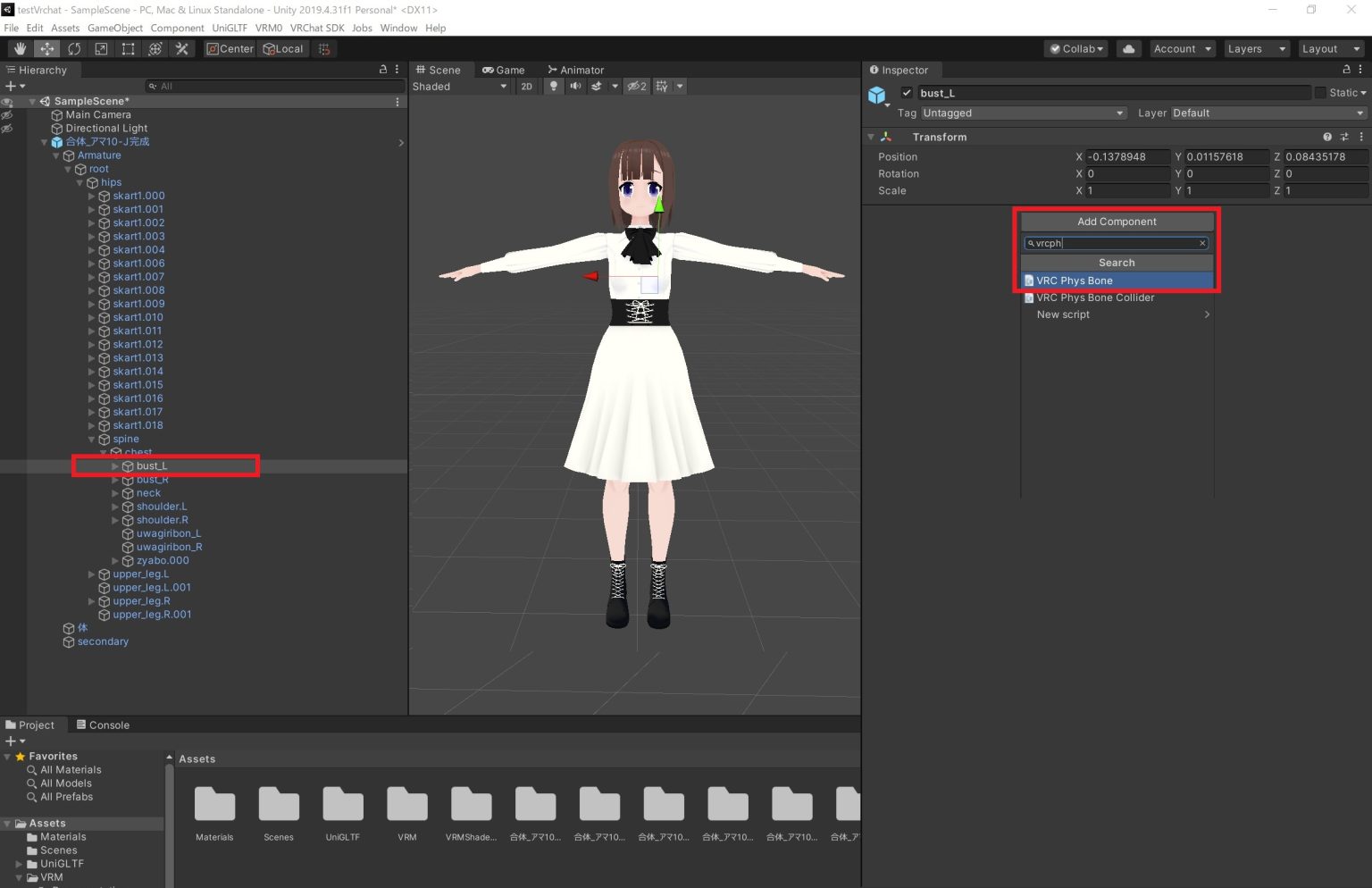Toggle scene lighting in the Scene view
1372x888 pixels.
pos(554,86)
